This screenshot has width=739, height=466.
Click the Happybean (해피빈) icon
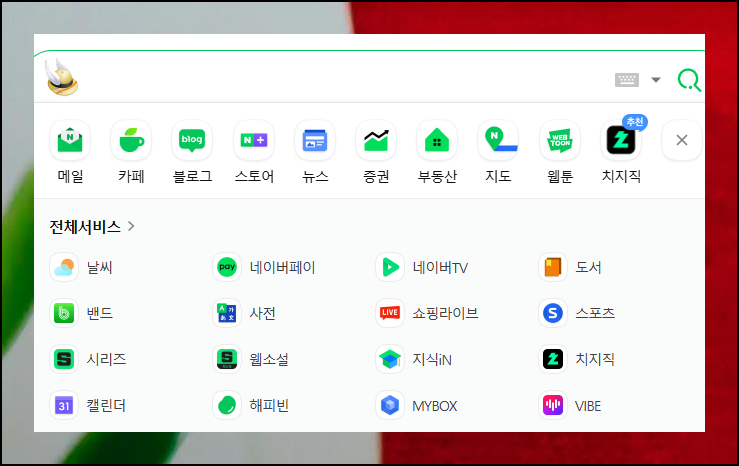[x=227, y=405]
